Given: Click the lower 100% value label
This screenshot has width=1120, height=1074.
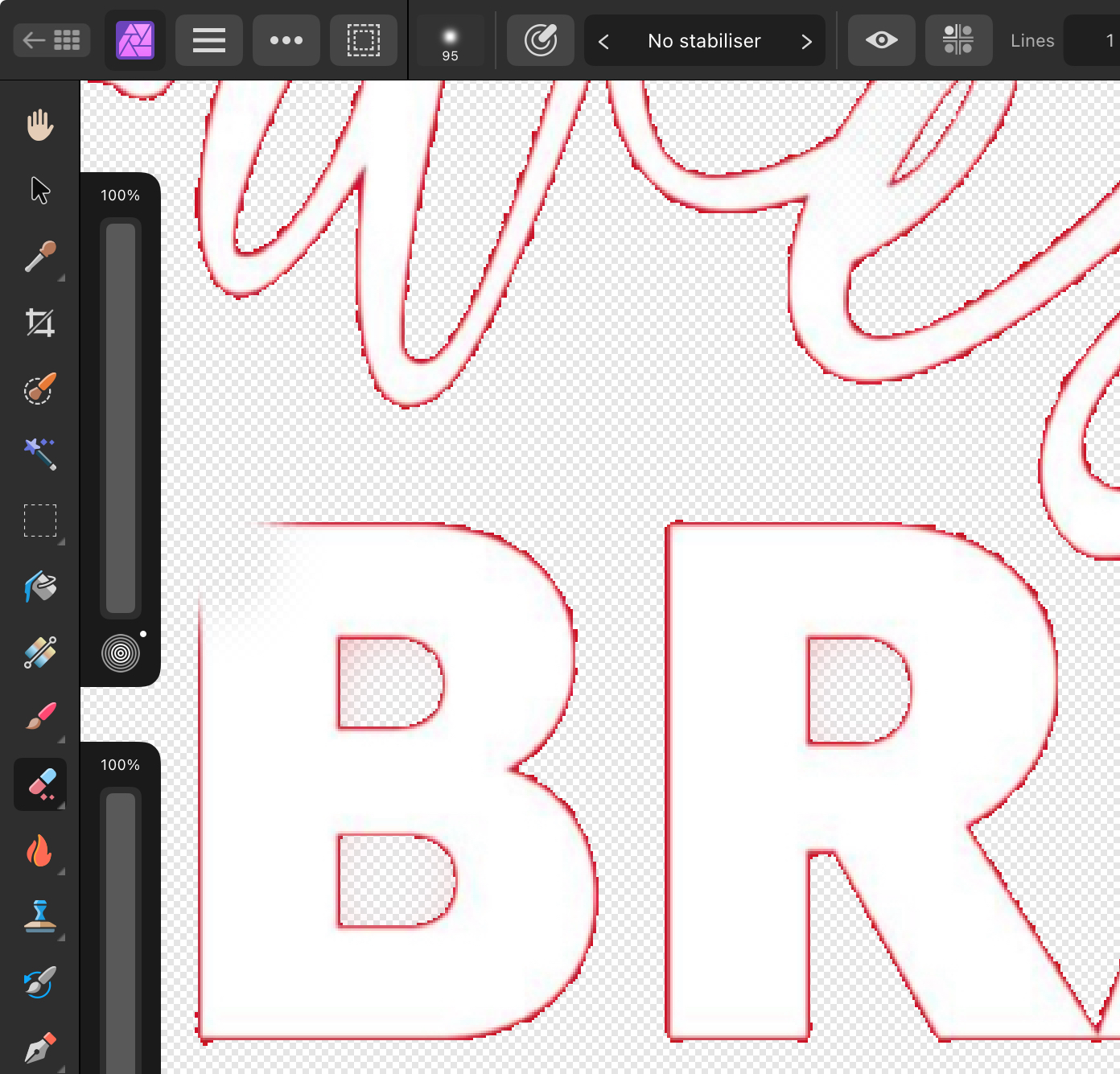Looking at the screenshot, I should [x=120, y=765].
